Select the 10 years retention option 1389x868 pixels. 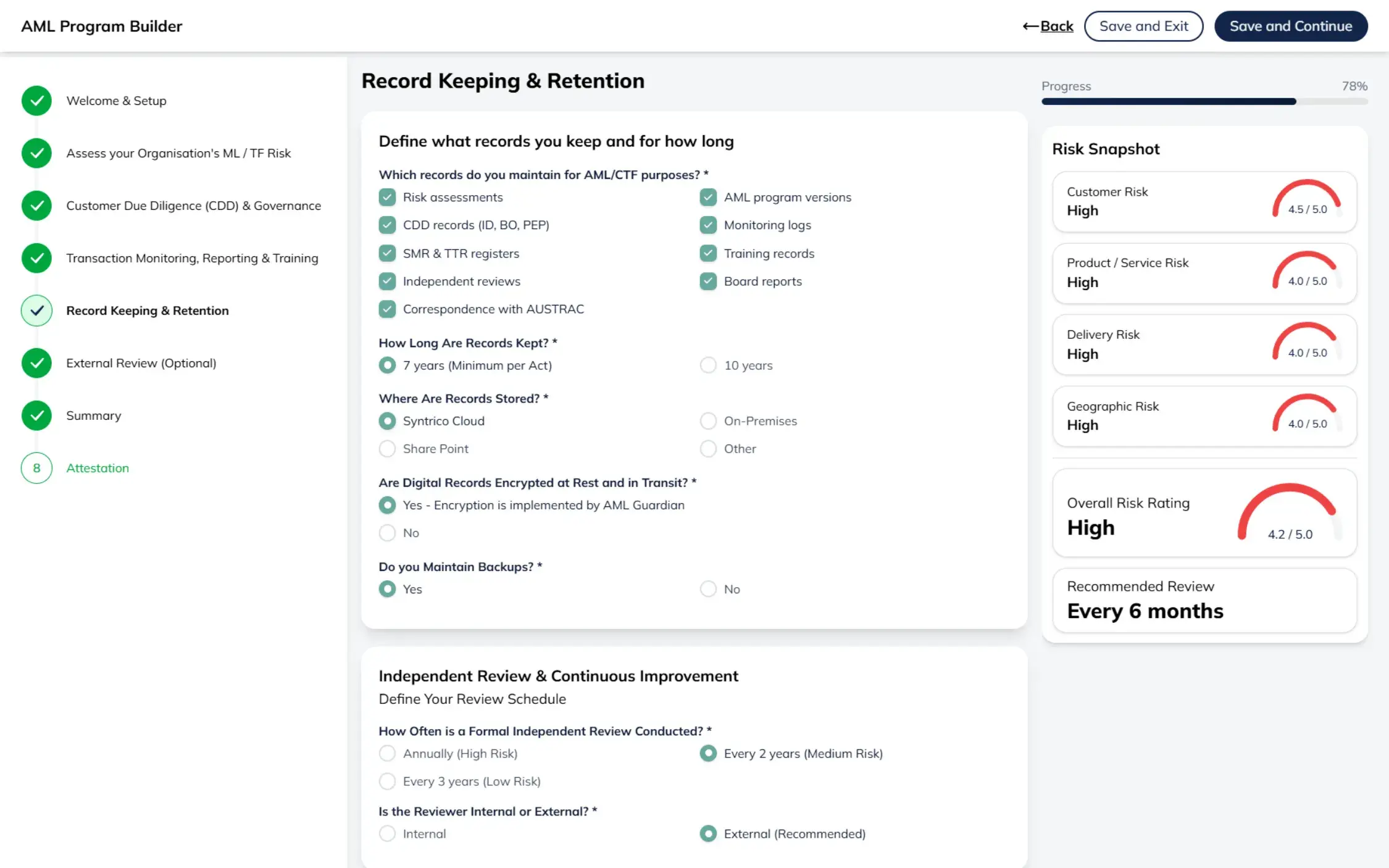click(x=708, y=365)
